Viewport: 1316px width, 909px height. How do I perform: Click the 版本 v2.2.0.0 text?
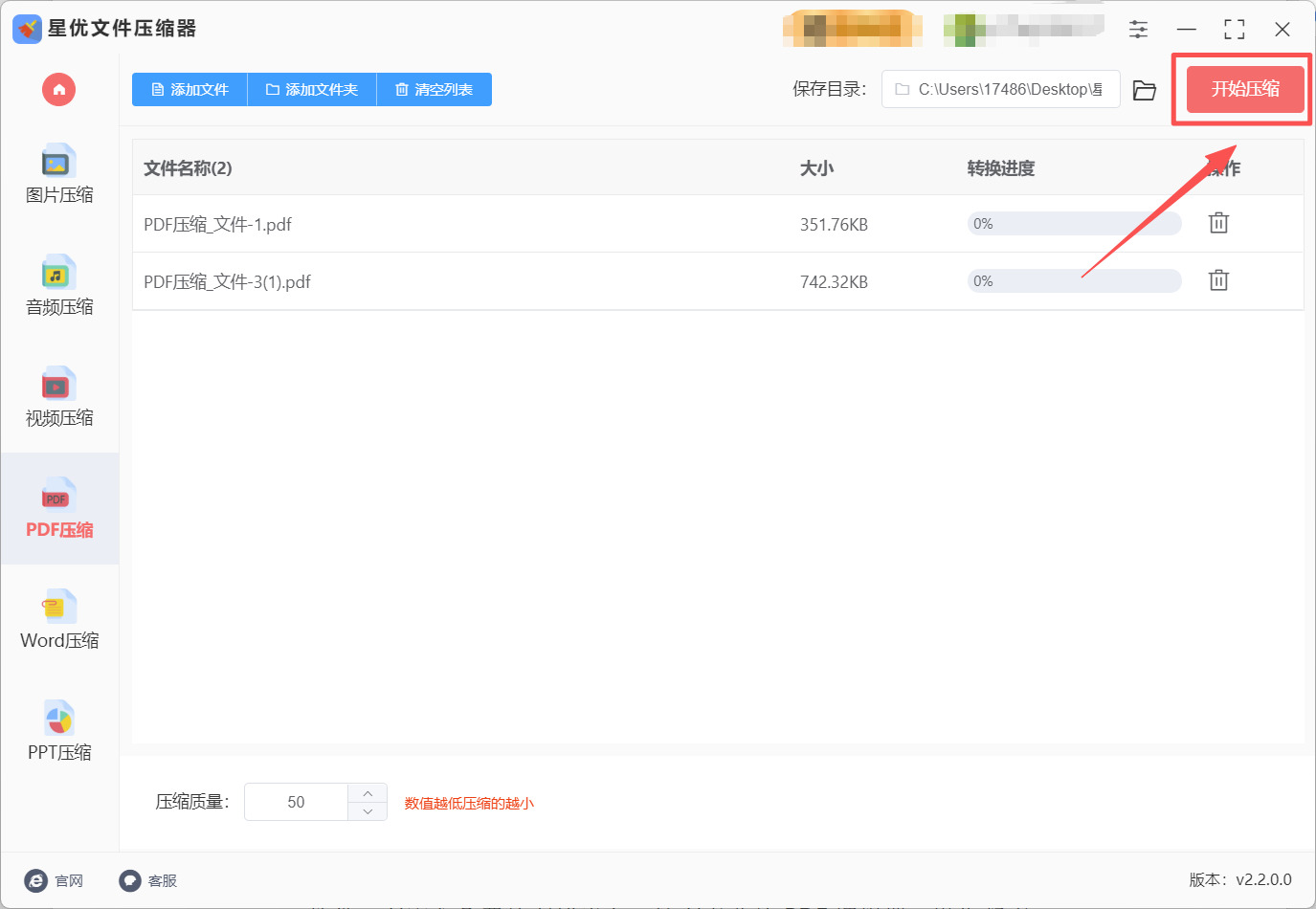tap(1240, 879)
